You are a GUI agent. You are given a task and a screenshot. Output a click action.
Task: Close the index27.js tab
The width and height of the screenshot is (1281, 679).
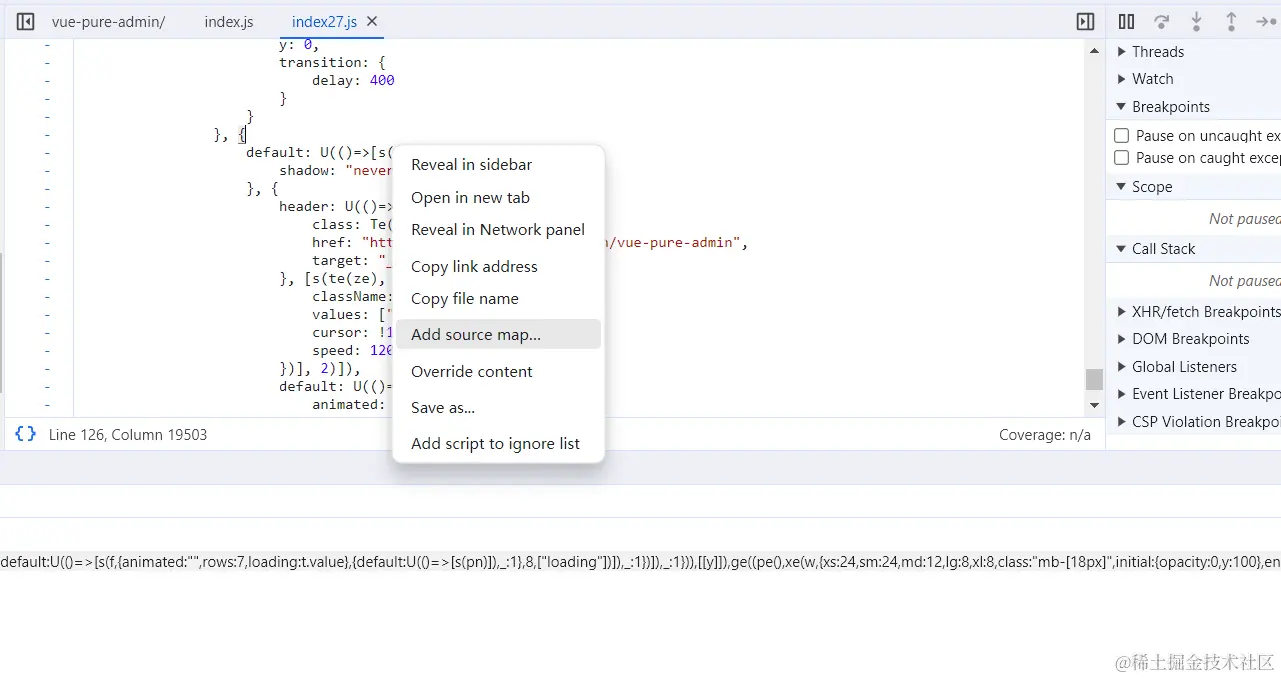[372, 21]
